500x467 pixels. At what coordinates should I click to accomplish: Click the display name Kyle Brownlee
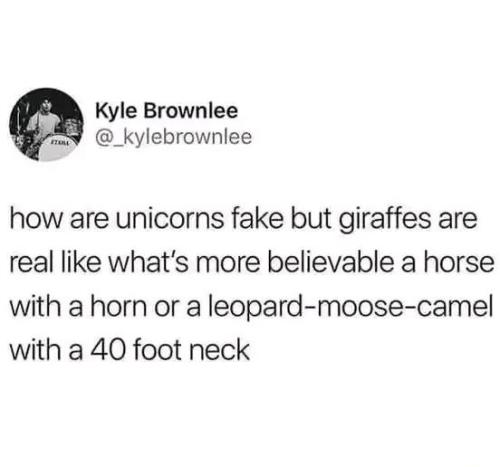click(x=167, y=111)
